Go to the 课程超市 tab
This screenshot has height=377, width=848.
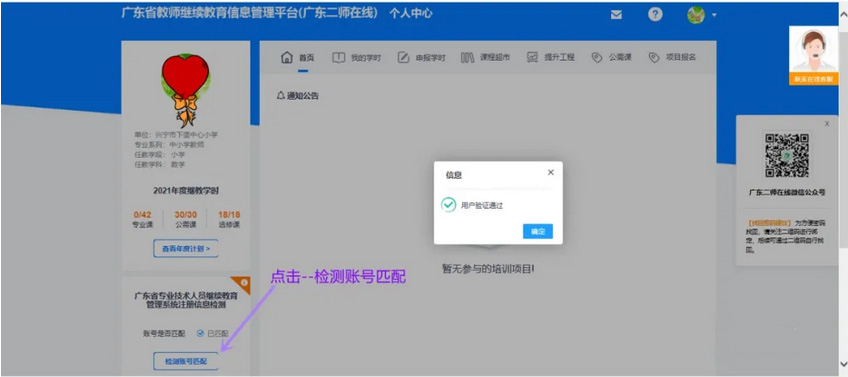[x=495, y=57]
